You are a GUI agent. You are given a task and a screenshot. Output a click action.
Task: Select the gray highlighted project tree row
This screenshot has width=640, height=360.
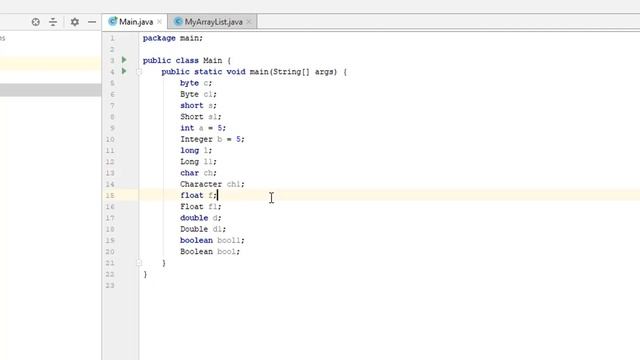(51, 90)
